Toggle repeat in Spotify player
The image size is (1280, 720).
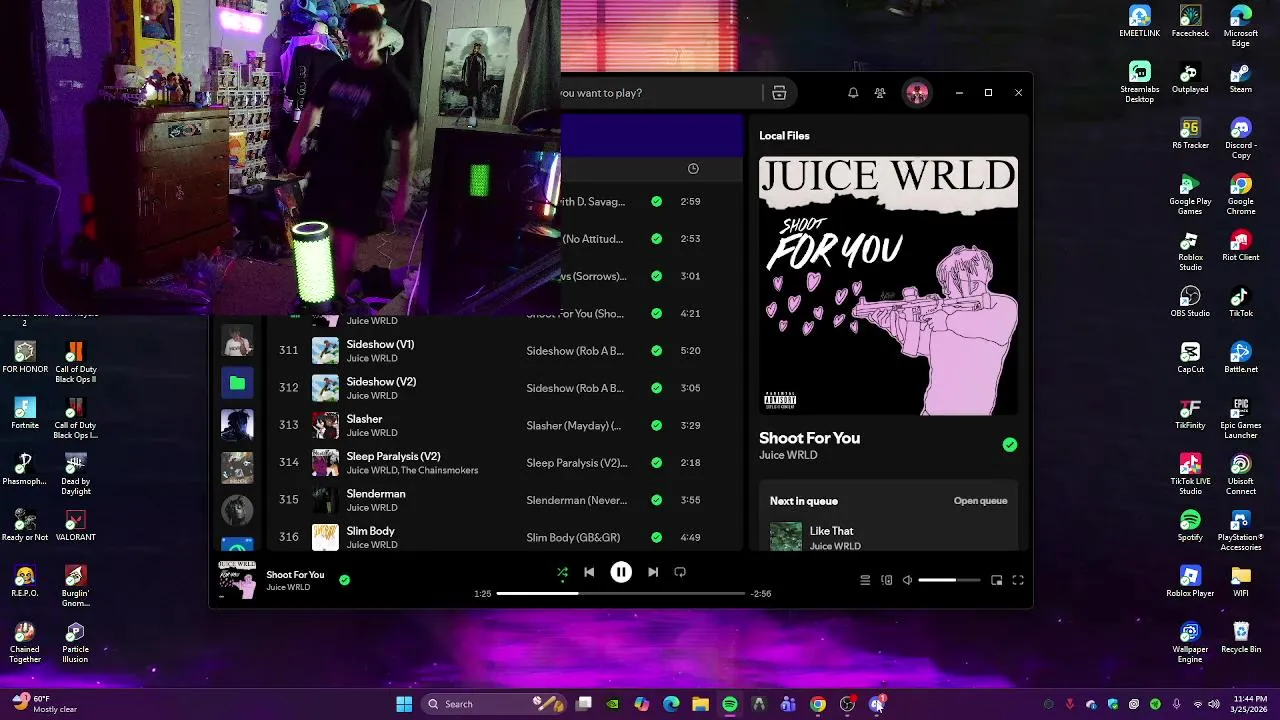click(680, 572)
